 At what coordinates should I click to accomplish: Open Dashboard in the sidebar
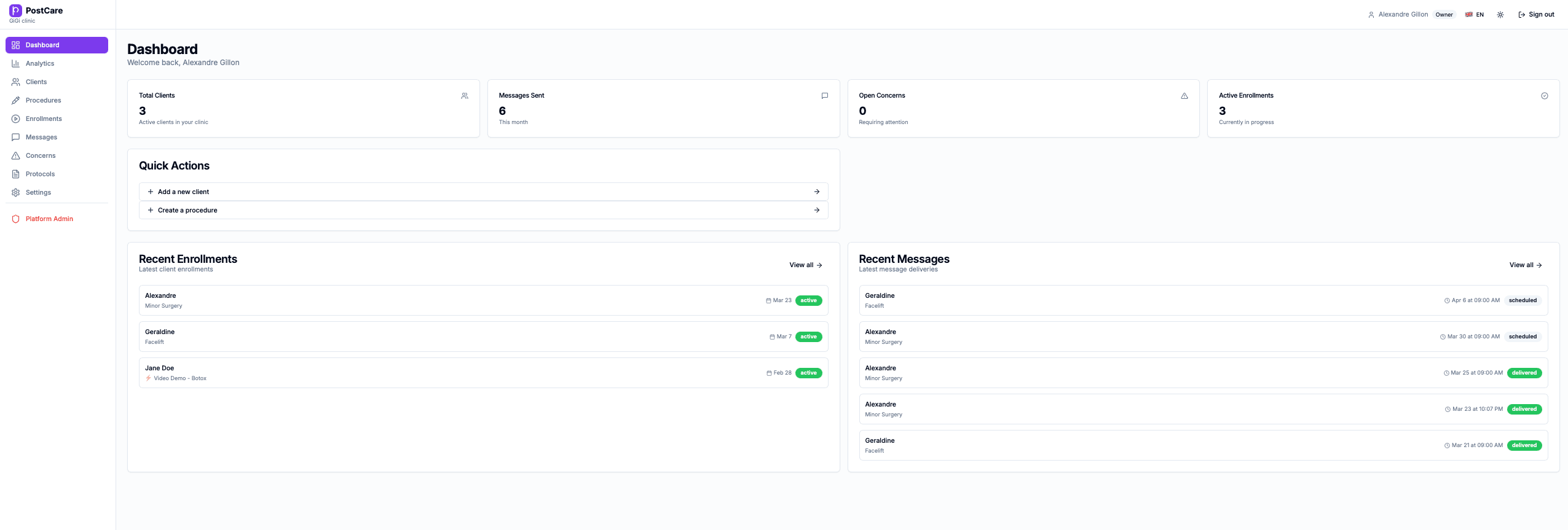(57, 45)
